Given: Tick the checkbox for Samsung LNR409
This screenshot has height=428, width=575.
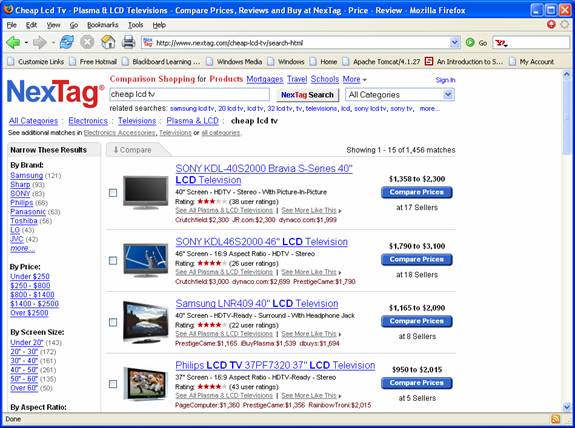Looking at the screenshot, I should tap(113, 322).
